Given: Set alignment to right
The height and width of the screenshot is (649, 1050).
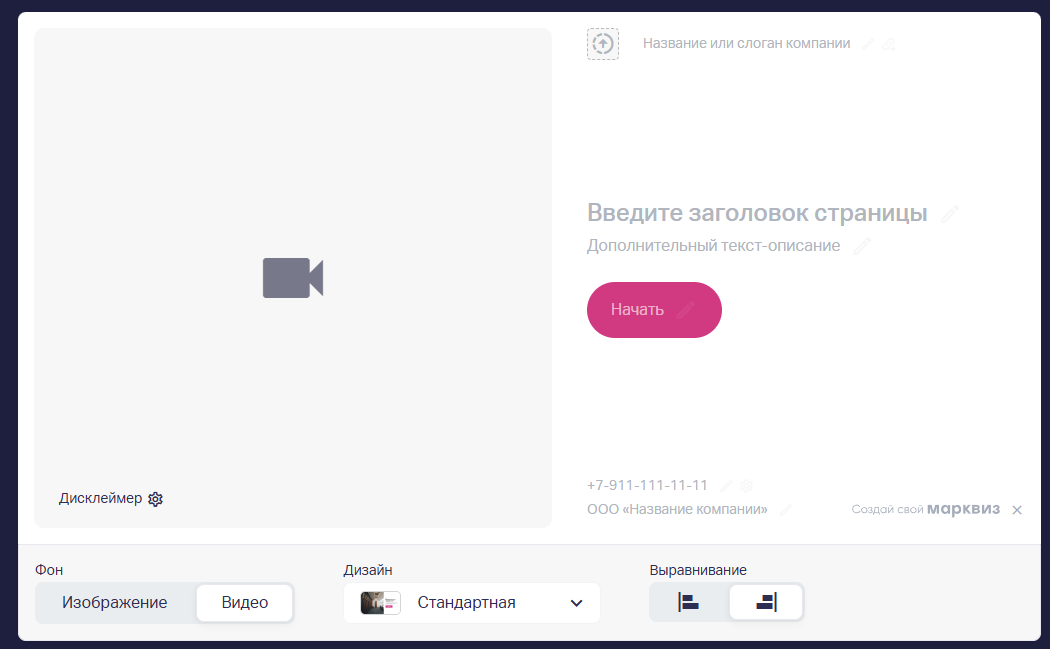Looking at the screenshot, I should point(766,603).
